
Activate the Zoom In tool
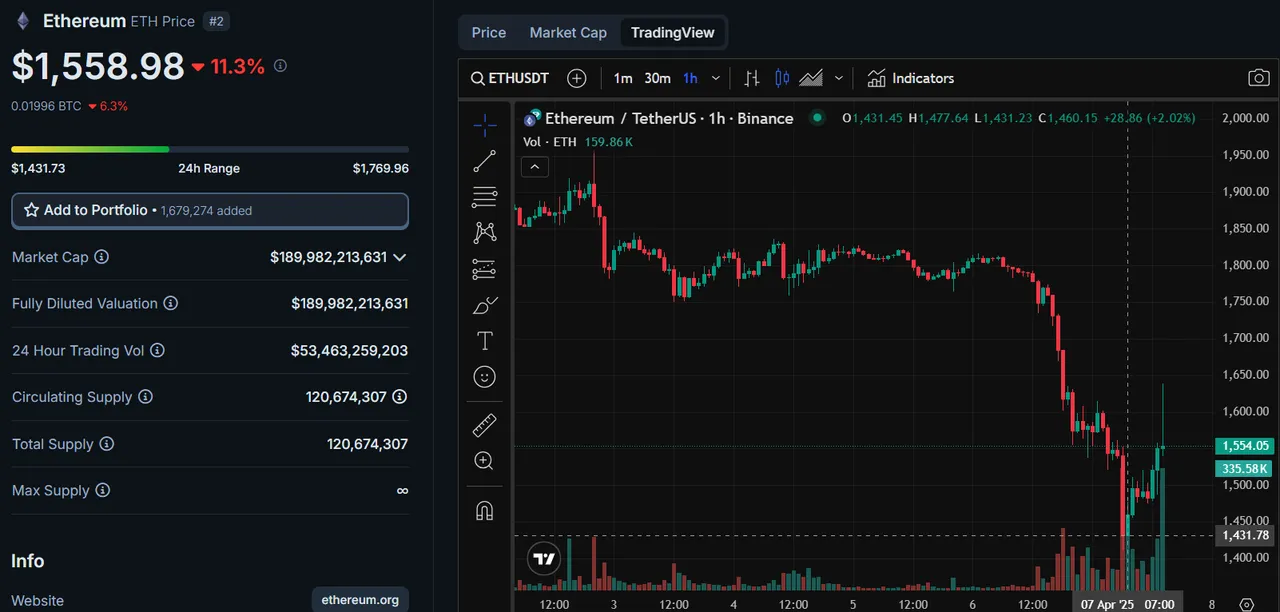(485, 461)
